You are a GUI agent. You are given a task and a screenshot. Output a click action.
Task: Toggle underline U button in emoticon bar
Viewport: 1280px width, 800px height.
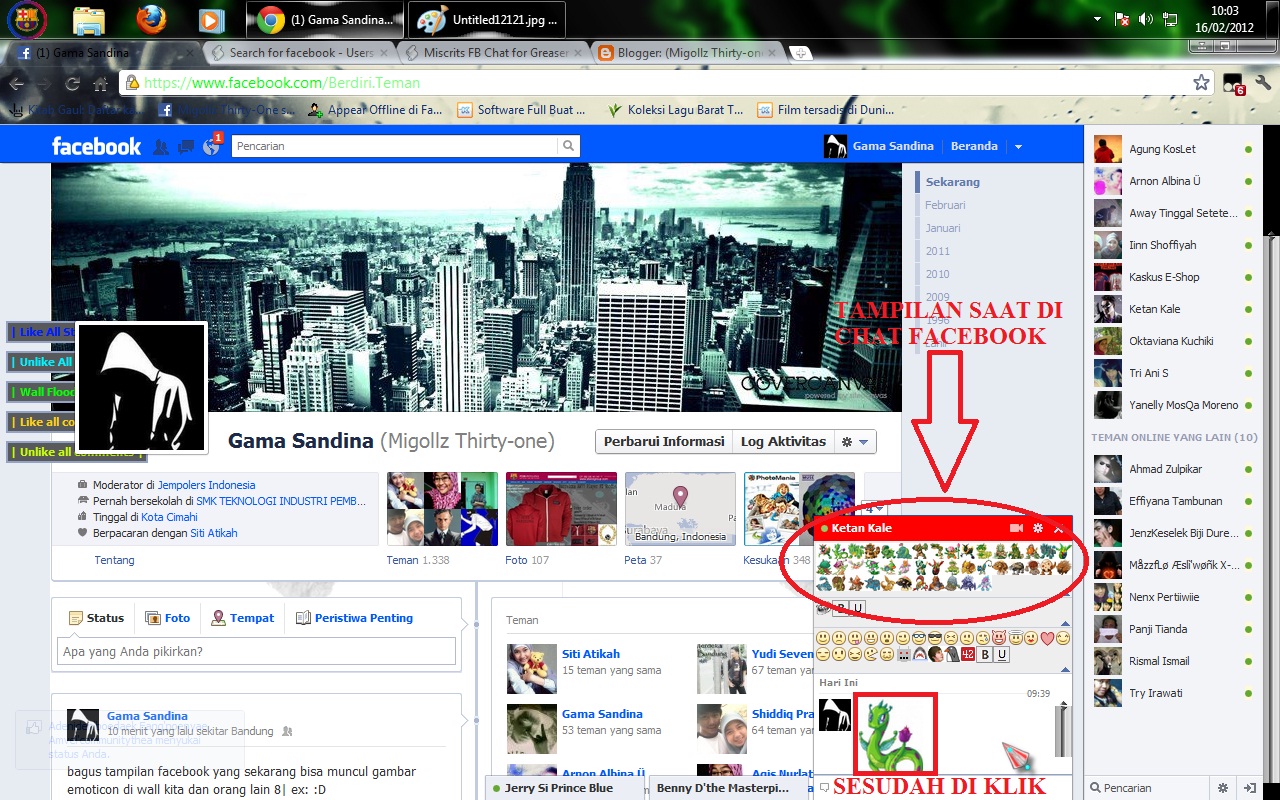pos(1002,654)
